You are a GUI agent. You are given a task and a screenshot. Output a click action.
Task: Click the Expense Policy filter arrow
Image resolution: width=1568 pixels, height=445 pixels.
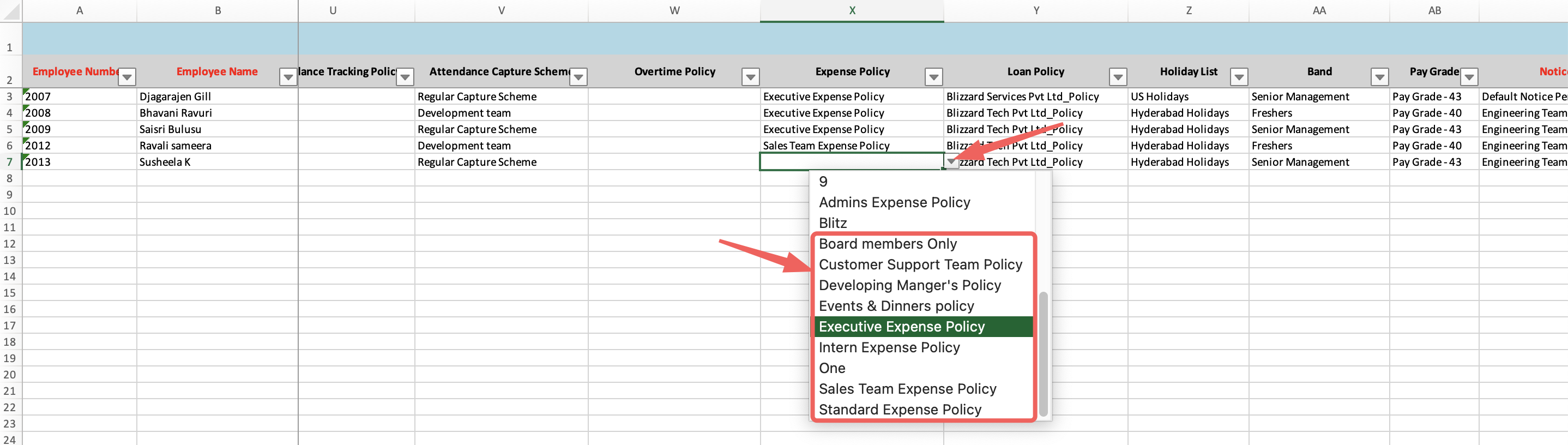coord(933,77)
